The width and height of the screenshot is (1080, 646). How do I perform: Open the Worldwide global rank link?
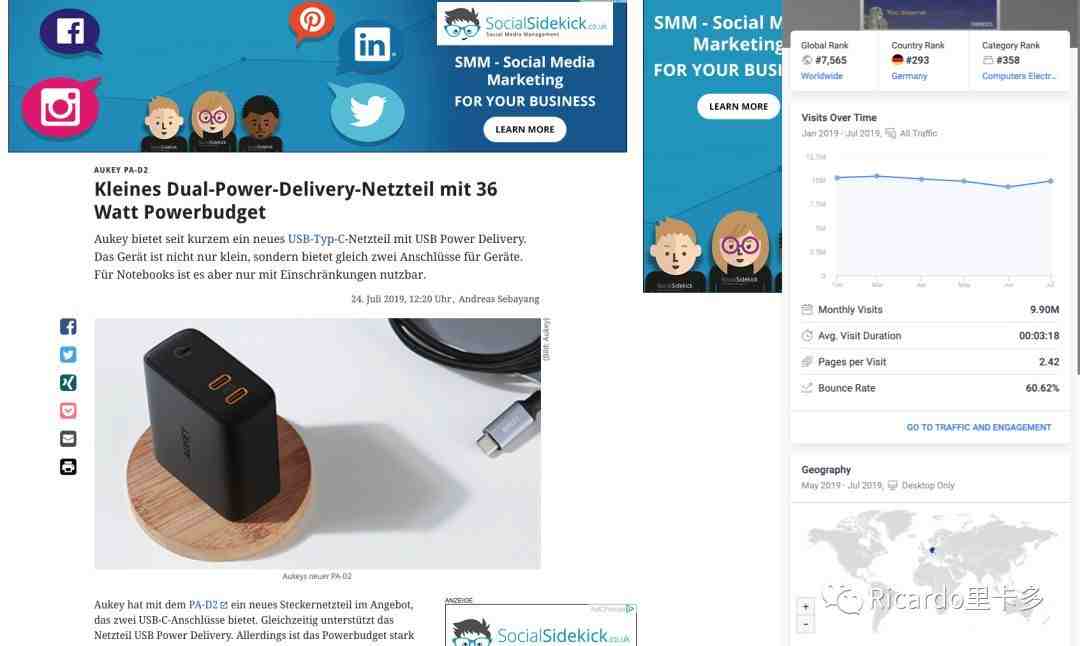click(822, 76)
